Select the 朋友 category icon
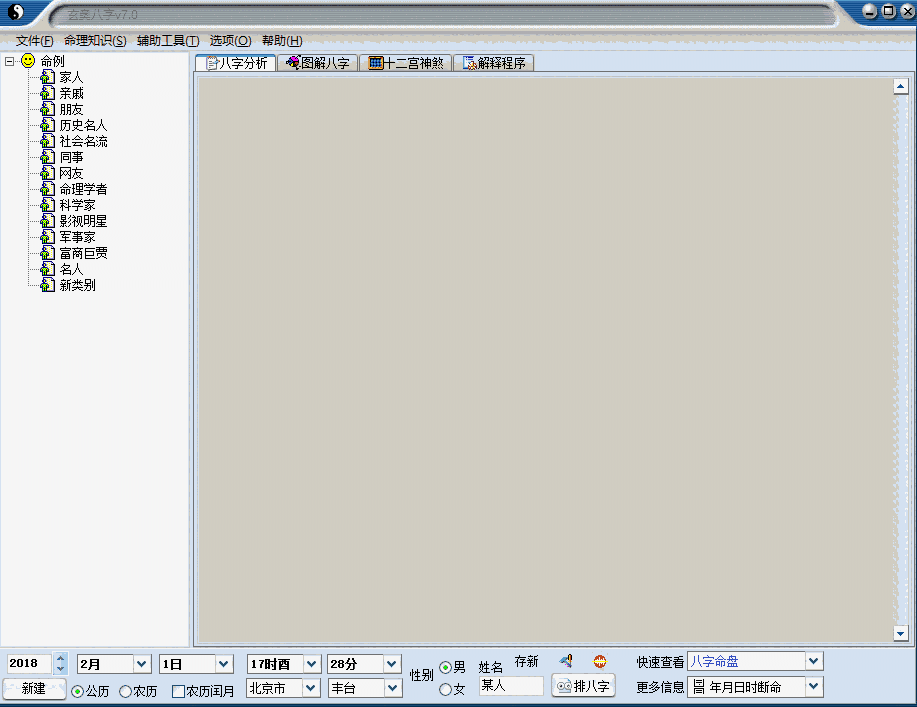Image resolution: width=917 pixels, height=707 pixels. pos(47,109)
